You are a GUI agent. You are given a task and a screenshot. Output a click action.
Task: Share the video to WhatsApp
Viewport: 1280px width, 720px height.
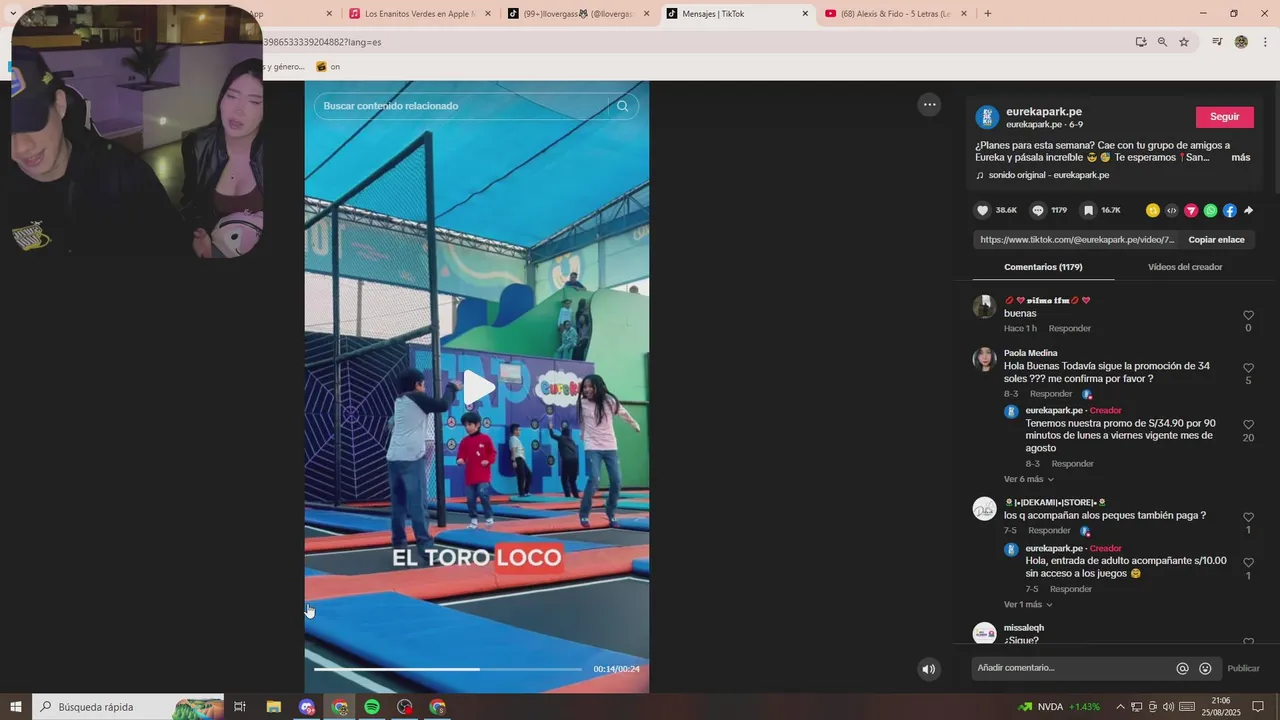(x=1211, y=210)
